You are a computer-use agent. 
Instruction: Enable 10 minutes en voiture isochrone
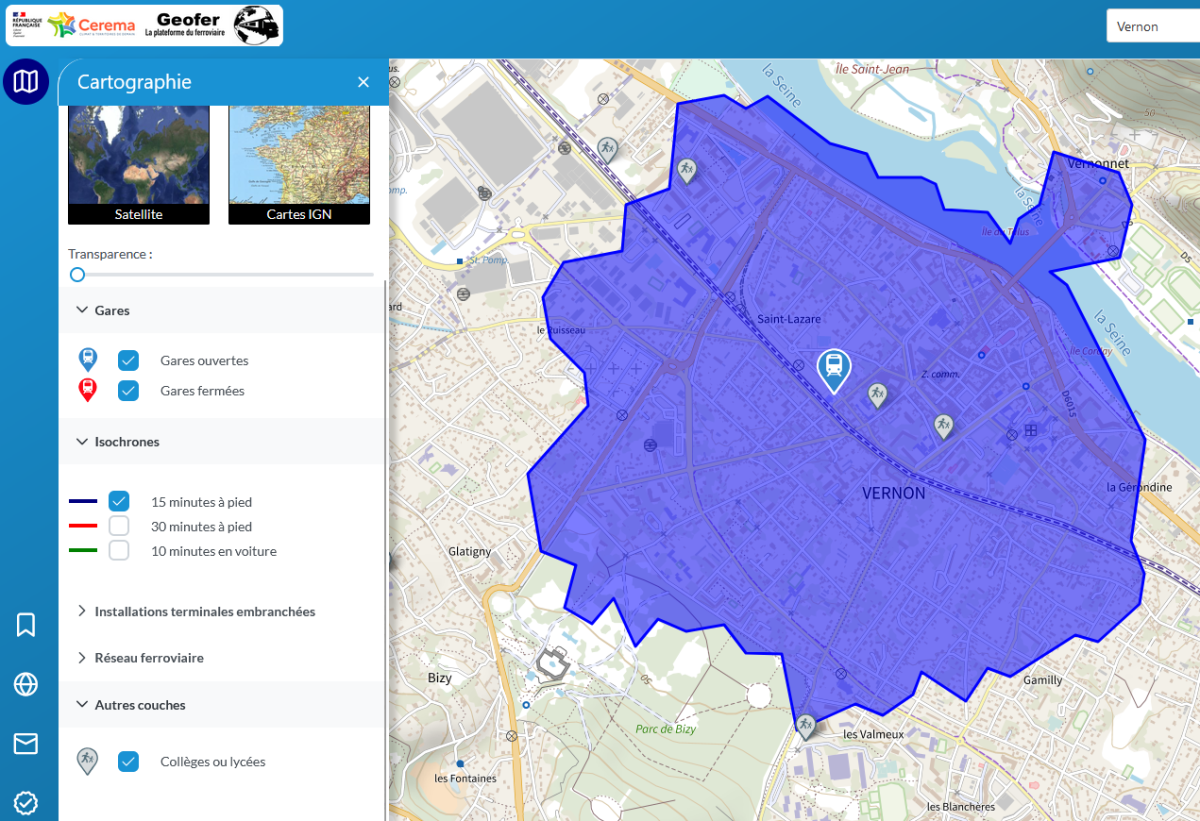click(x=119, y=551)
